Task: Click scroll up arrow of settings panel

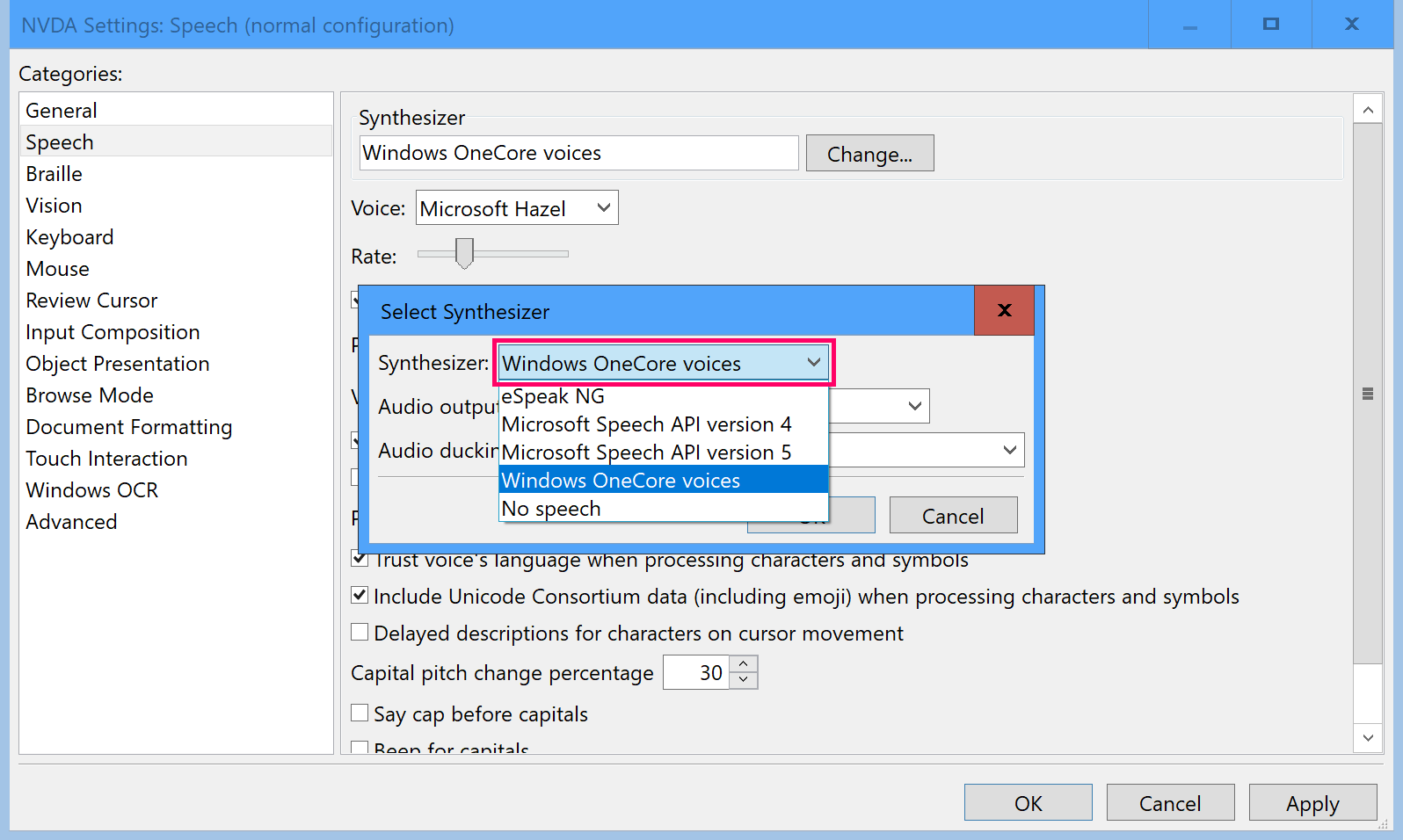Action: coord(1368,110)
